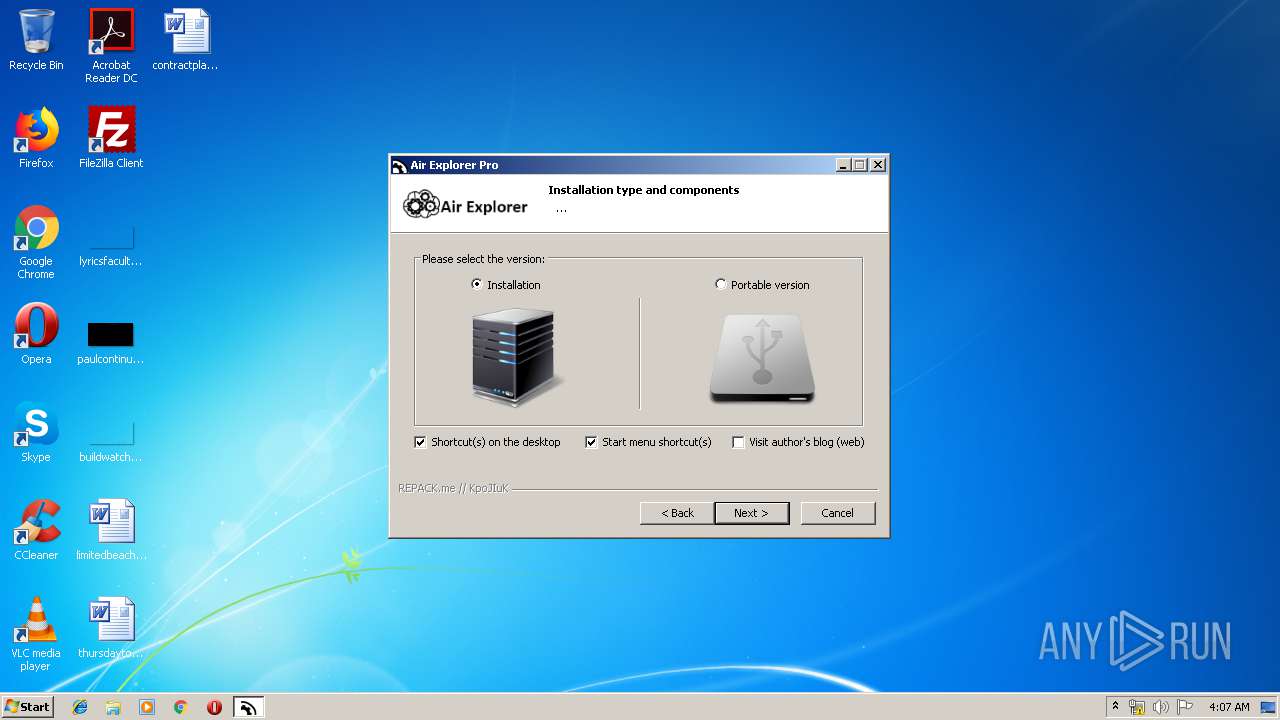
Task: Select the paulcontinu... desktop file
Action: pos(111,342)
